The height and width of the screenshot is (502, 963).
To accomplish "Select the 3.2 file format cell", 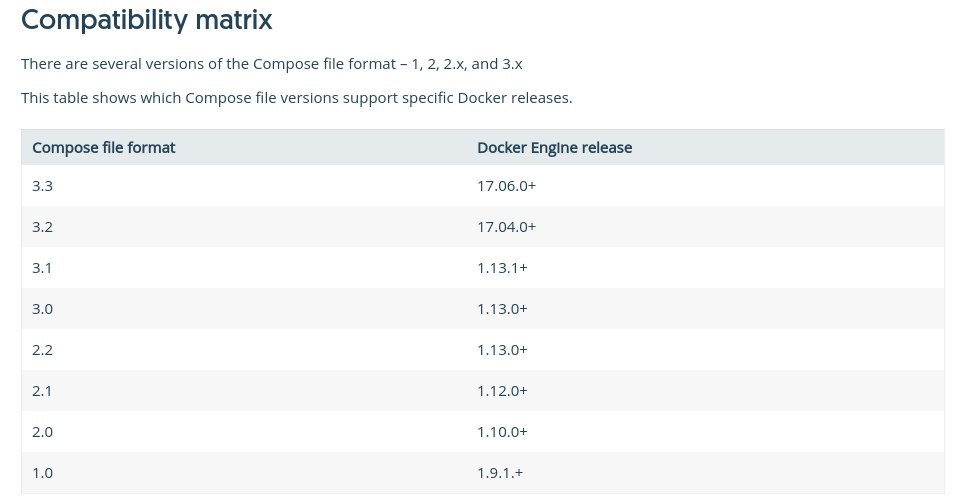I will [42, 227].
